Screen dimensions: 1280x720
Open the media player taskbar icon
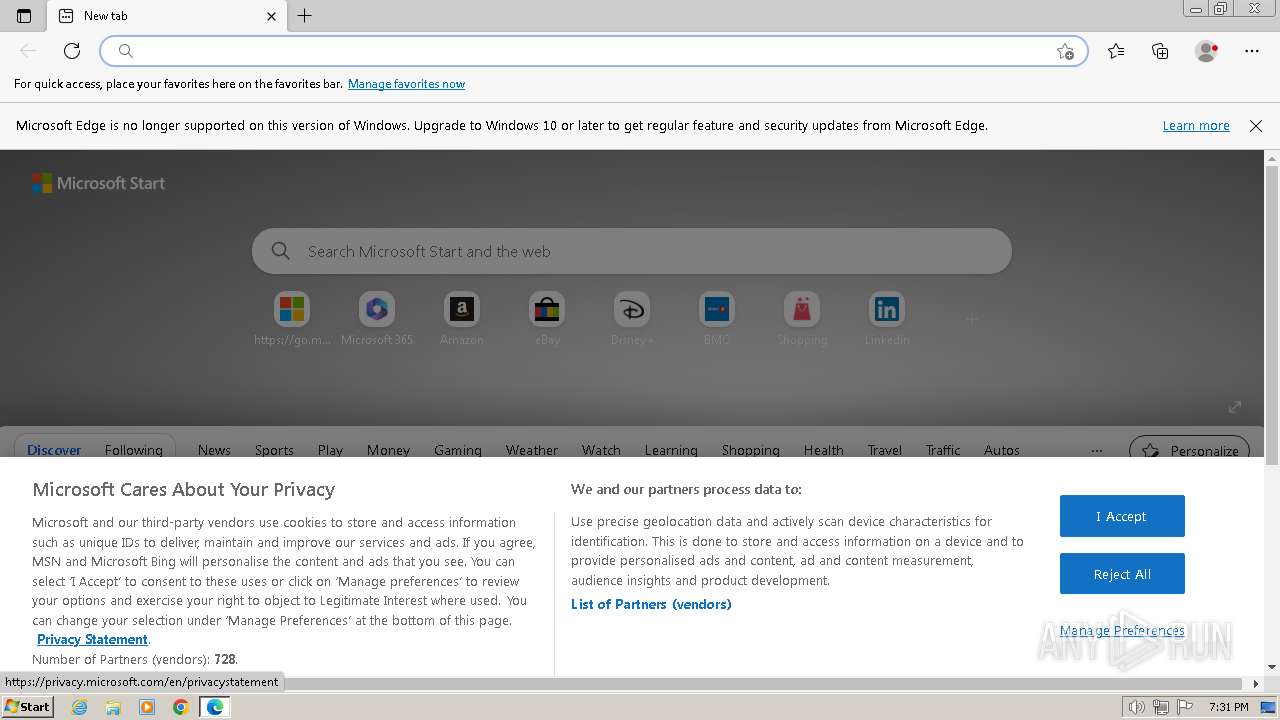pyautogui.click(x=147, y=707)
